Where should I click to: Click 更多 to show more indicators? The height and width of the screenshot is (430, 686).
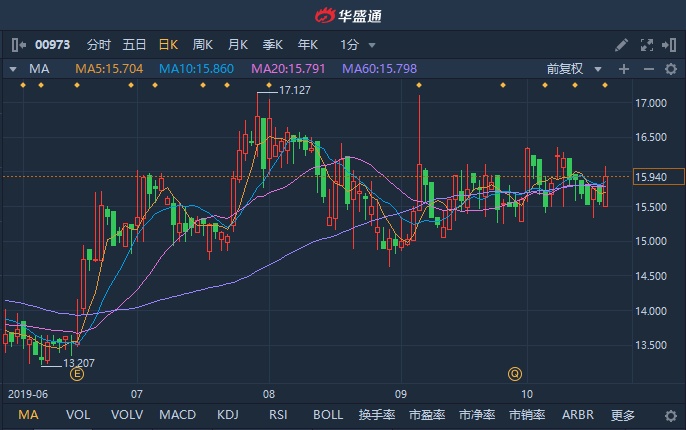point(623,415)
